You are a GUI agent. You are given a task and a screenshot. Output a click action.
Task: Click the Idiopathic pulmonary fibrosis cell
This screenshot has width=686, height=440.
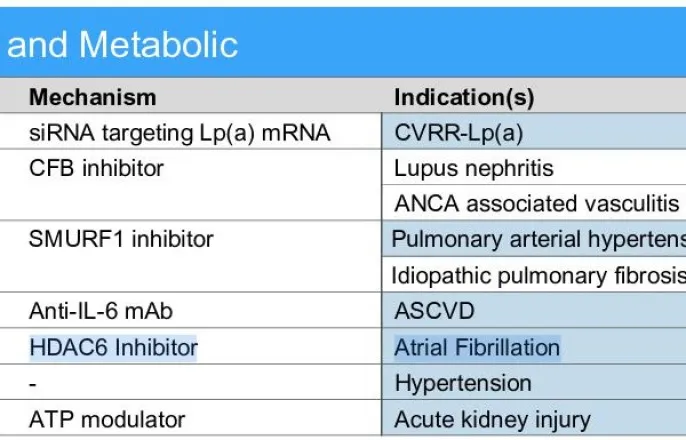tap(537, 275)
